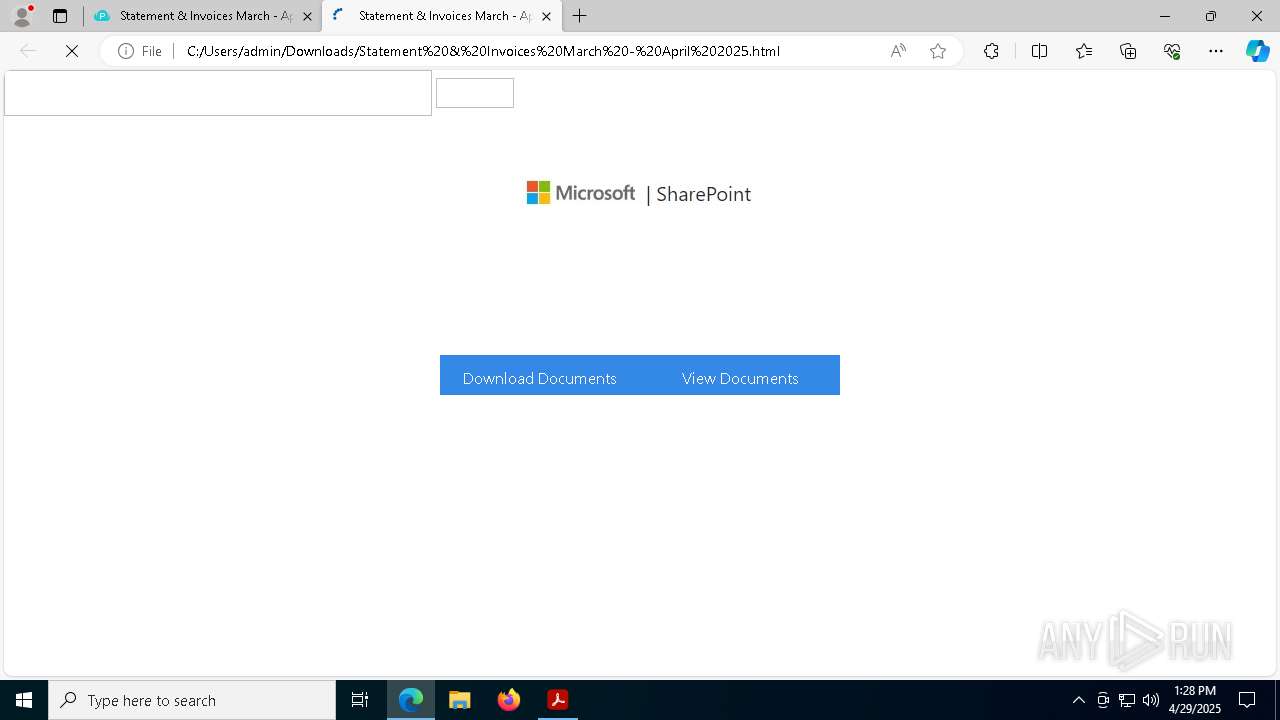Launch Firefox from taskbar
Screen dimensions: 1280x720
509,700
